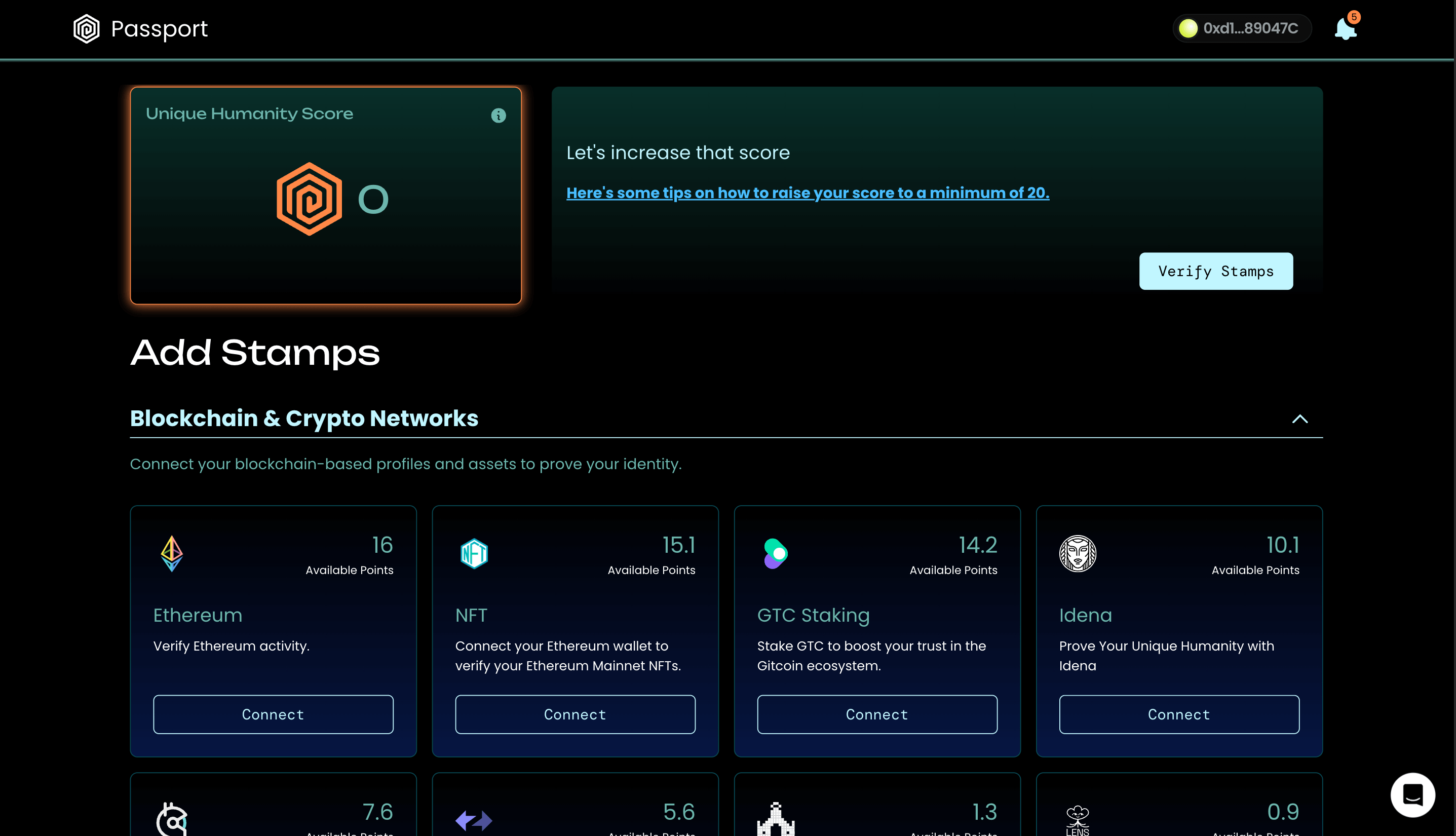Click the 16 Available Points value
This screenshot has width=1456, height=836.
[x=382, y=545]
